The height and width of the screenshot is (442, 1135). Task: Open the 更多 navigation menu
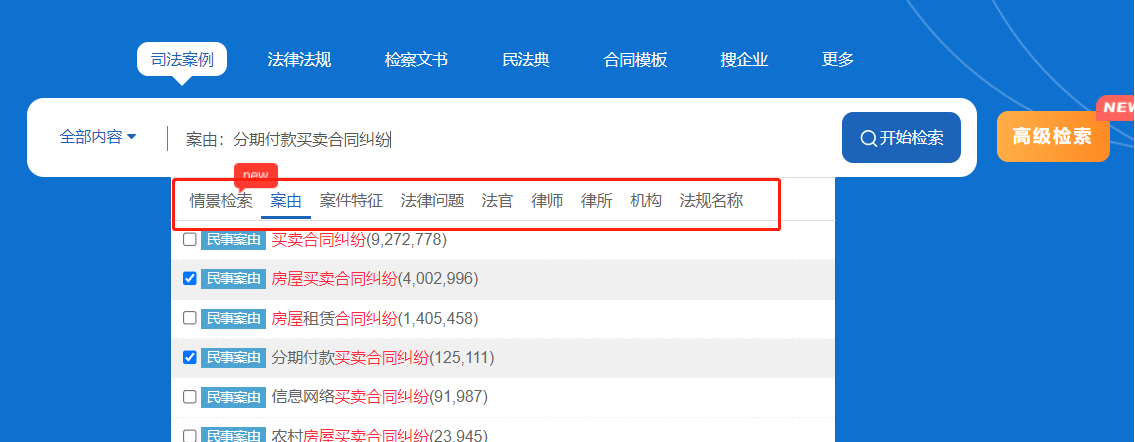(x=838, y=60)
